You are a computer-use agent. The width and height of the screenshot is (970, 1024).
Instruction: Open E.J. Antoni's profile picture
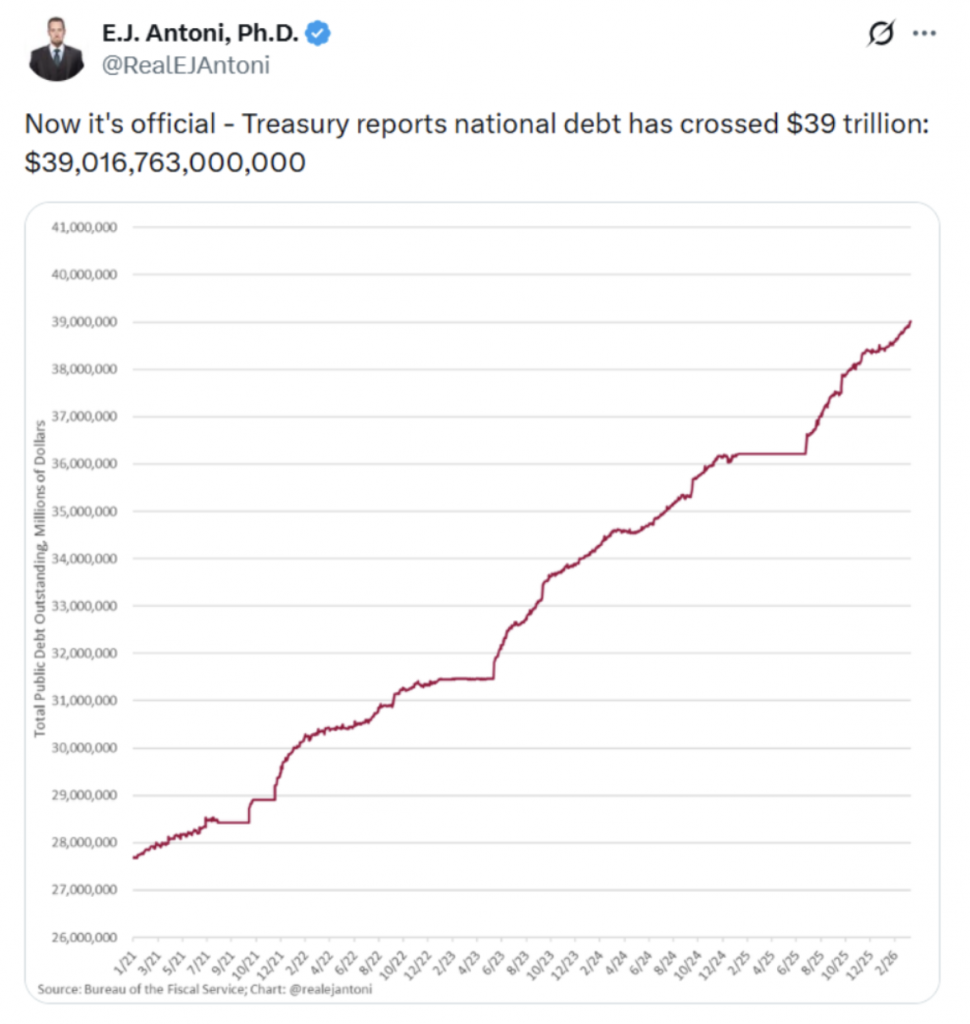coord(55,48)
